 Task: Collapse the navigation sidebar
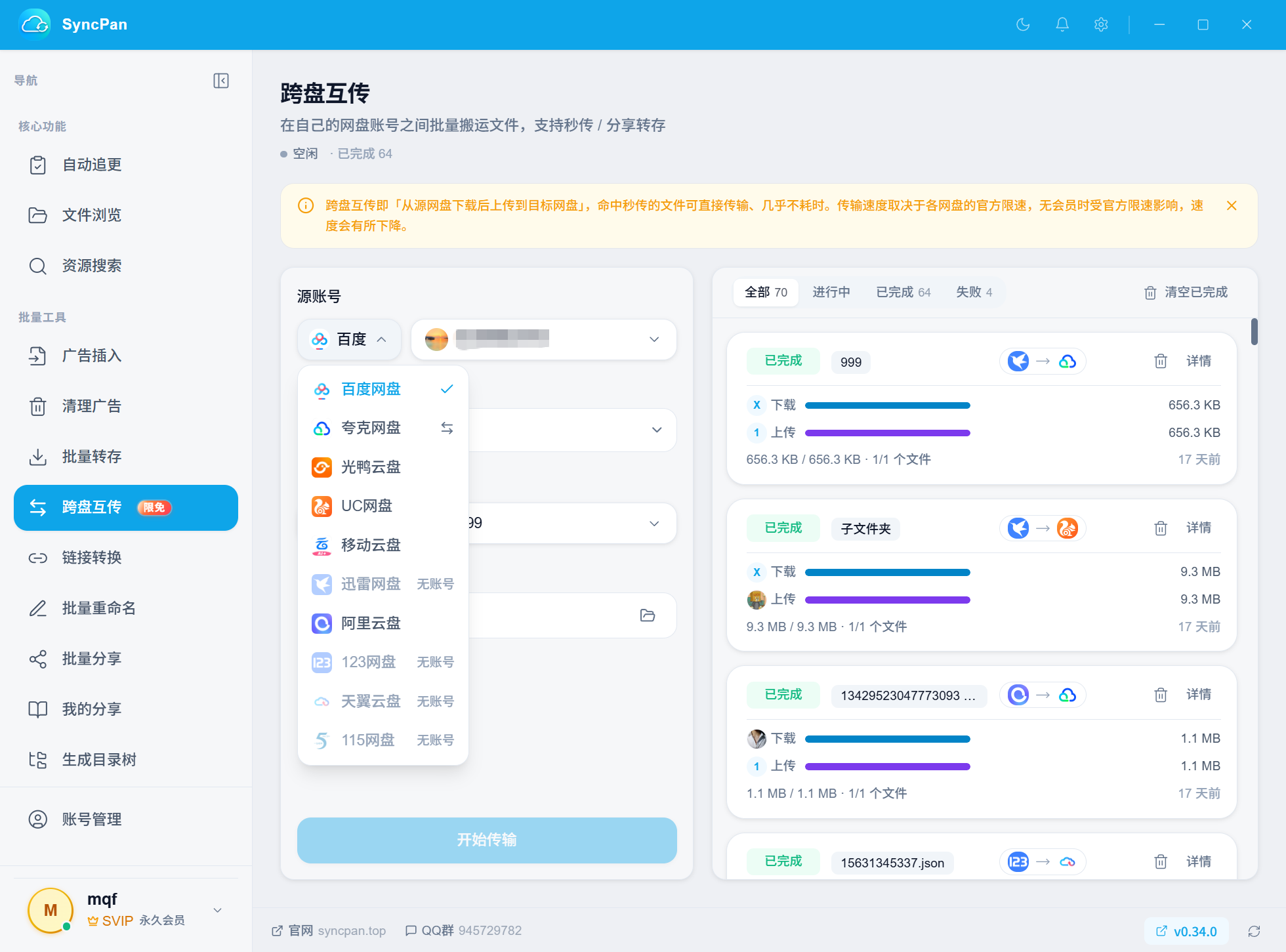[221, 81]
